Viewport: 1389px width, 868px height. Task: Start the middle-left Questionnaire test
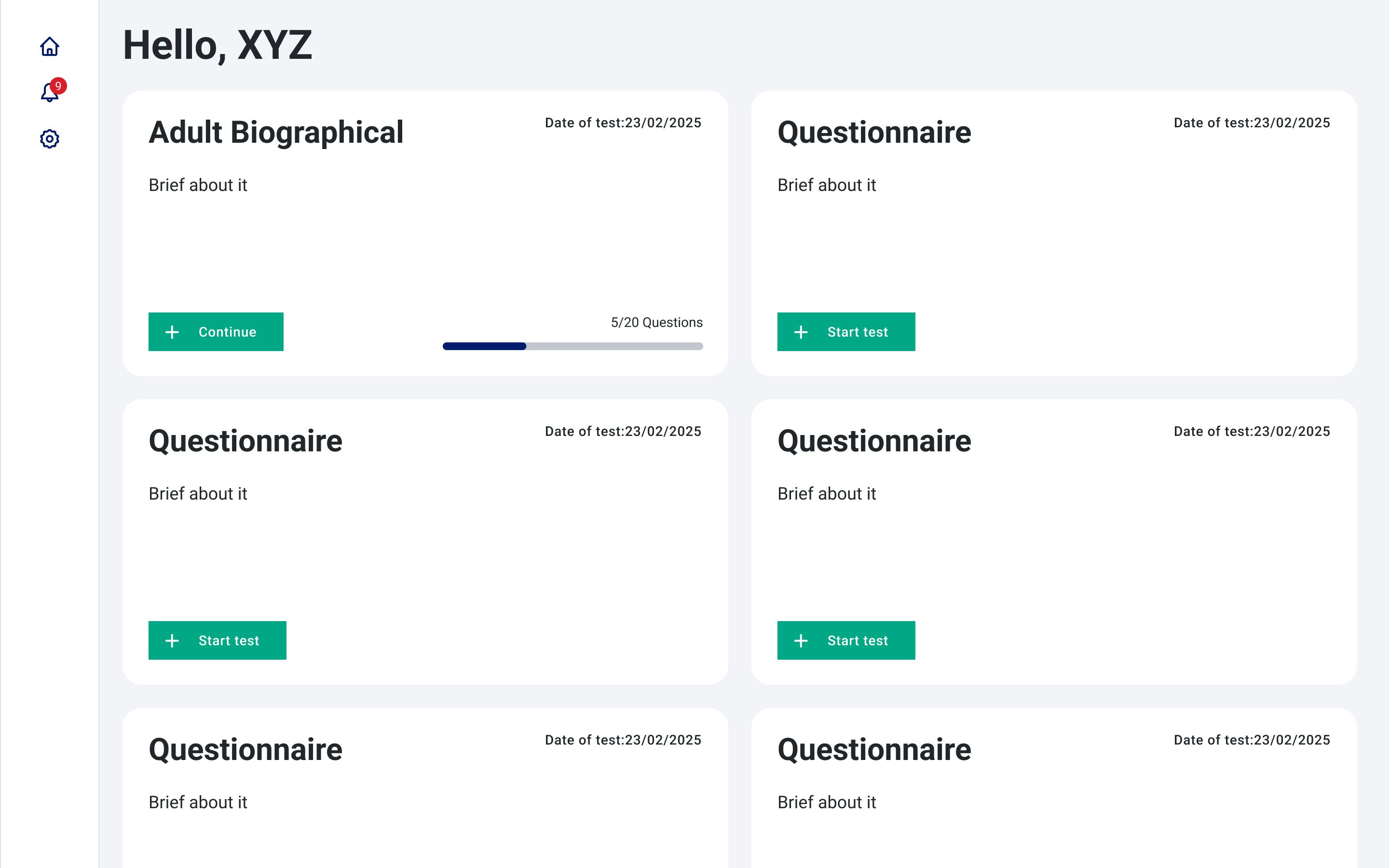click(217, 640)
